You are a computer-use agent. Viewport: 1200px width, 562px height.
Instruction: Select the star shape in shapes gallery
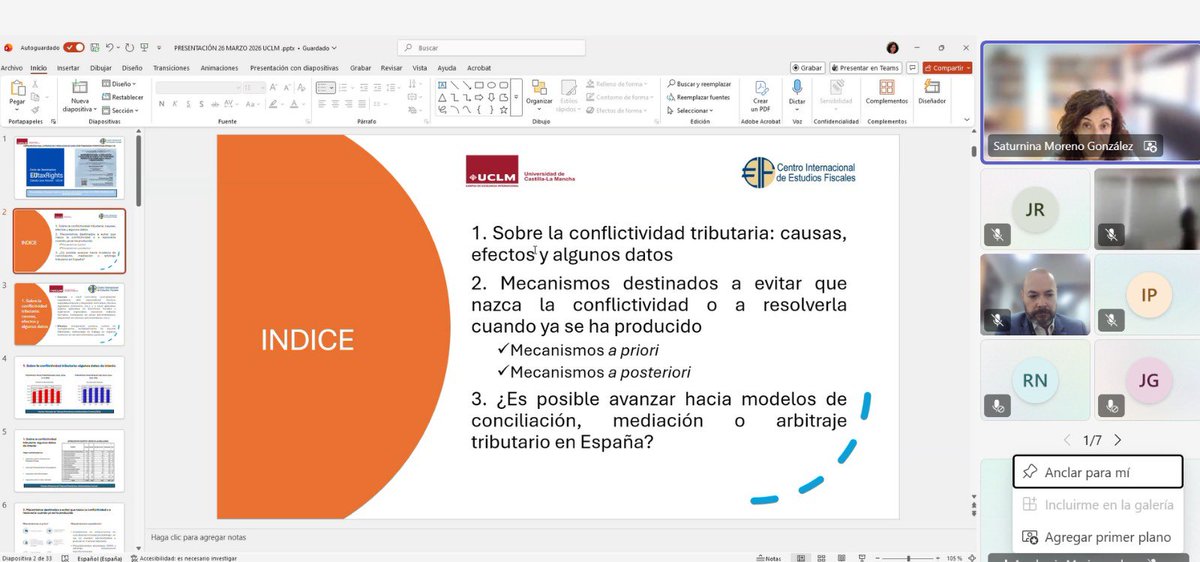coord(503,109)
